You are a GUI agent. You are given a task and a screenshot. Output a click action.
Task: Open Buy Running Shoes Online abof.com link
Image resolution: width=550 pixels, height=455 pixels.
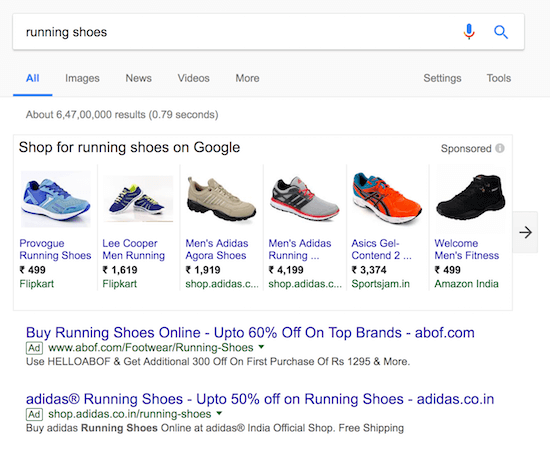click(x=250, y=333)
